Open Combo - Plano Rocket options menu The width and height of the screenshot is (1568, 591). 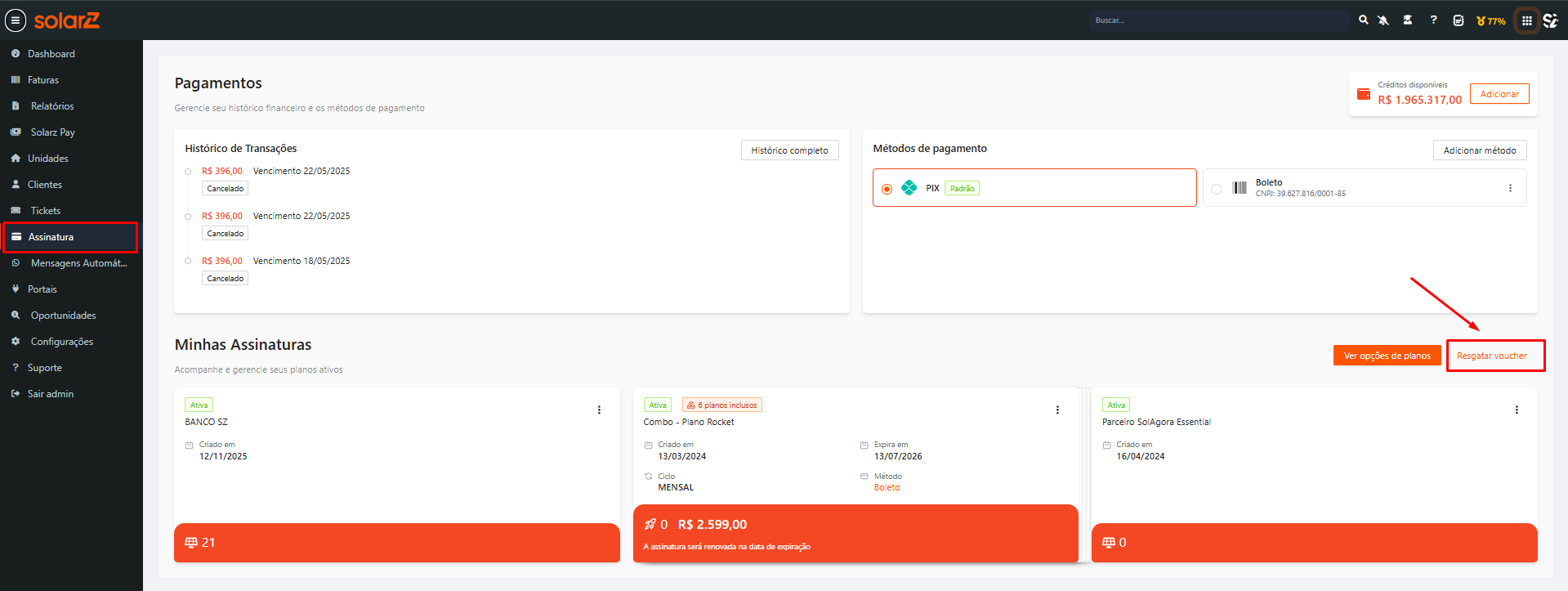[1057, 410]
